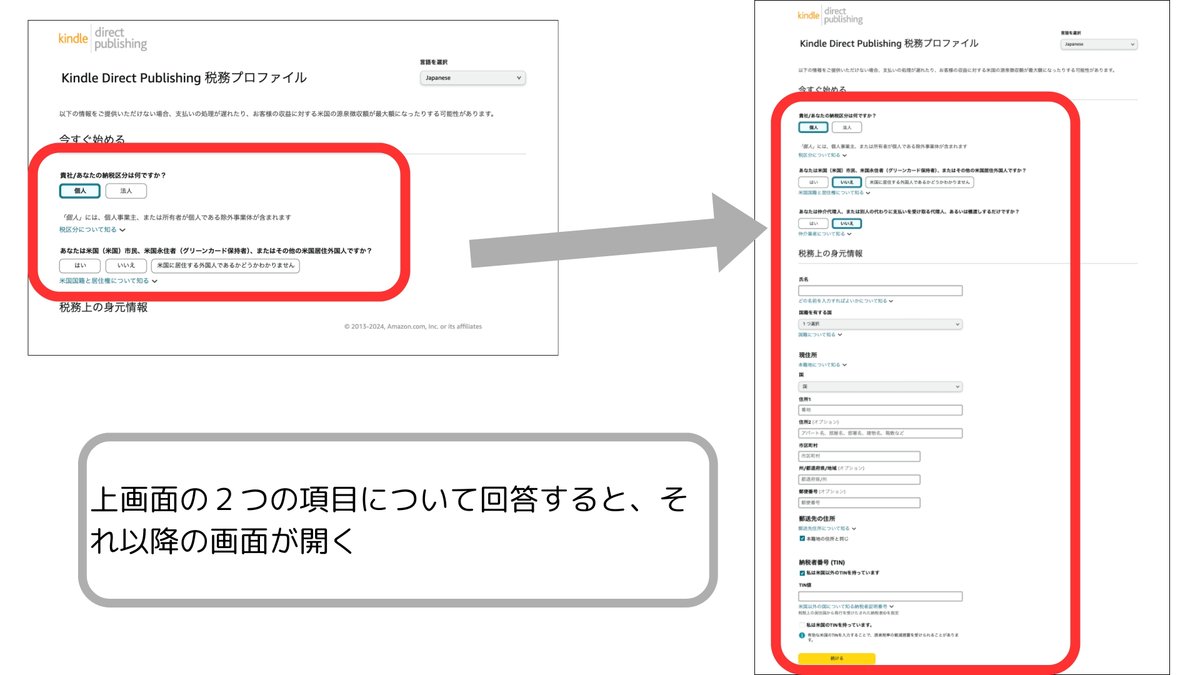Screen dimensions: 1200x675
Task: Expand 郵送先住所について知る
Action: coord(827,528)
